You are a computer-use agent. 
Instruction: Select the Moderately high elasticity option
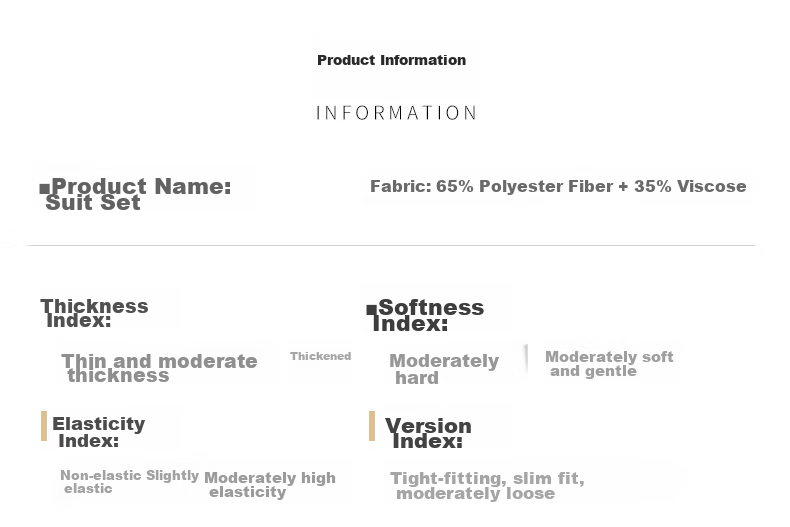270,484
